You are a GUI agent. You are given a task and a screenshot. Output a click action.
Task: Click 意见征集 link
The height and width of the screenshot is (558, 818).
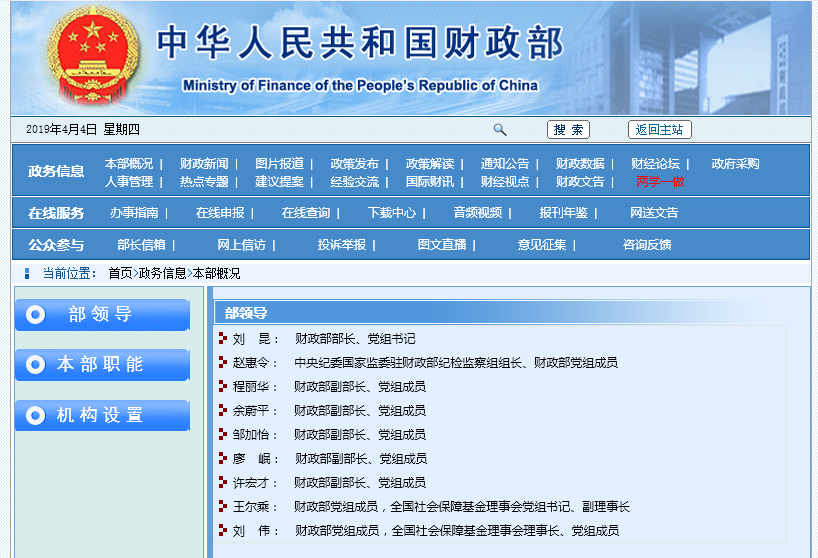point(542,245)
